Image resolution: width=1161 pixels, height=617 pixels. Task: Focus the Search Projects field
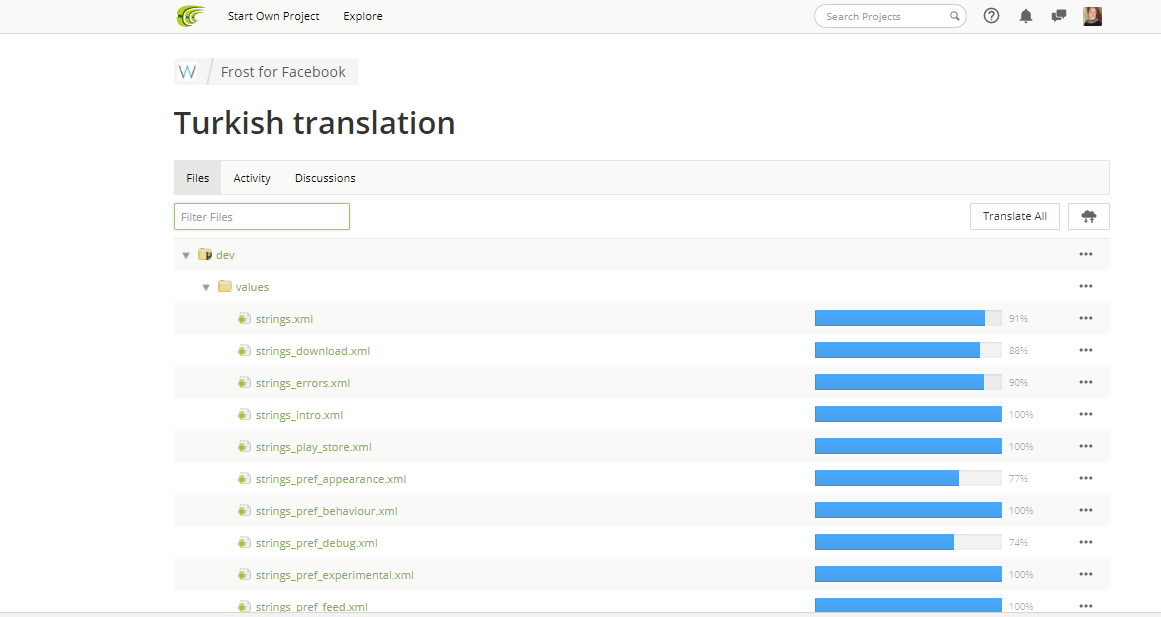(x=890, y=16)
